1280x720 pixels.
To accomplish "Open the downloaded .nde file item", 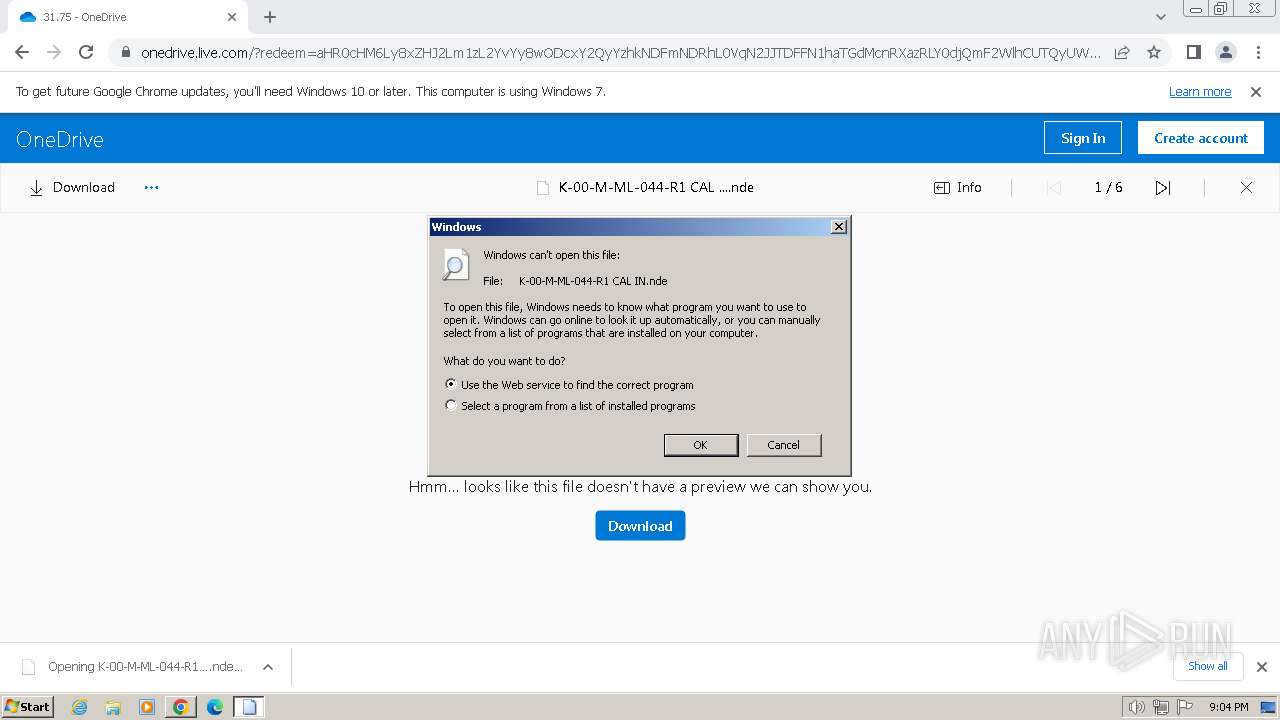I will click(133, 667).
